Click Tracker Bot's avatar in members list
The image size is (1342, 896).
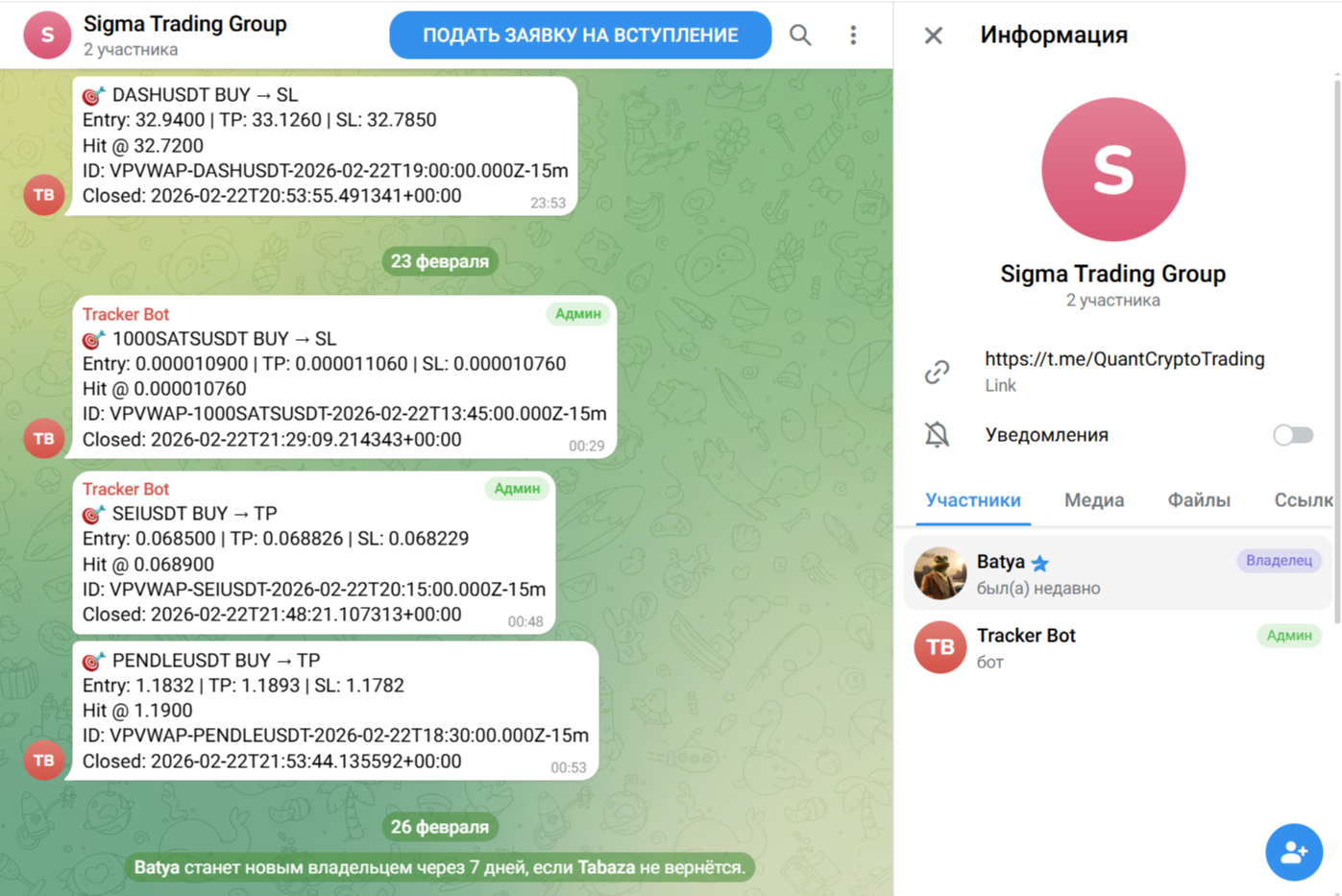point(939,647)
